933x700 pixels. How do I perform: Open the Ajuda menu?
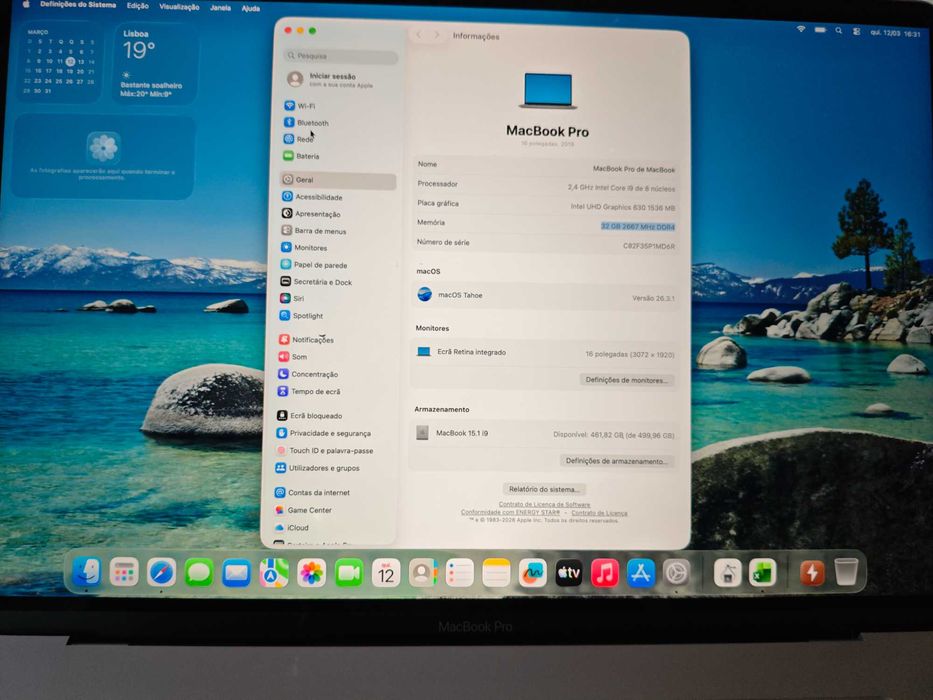[251, 8]
